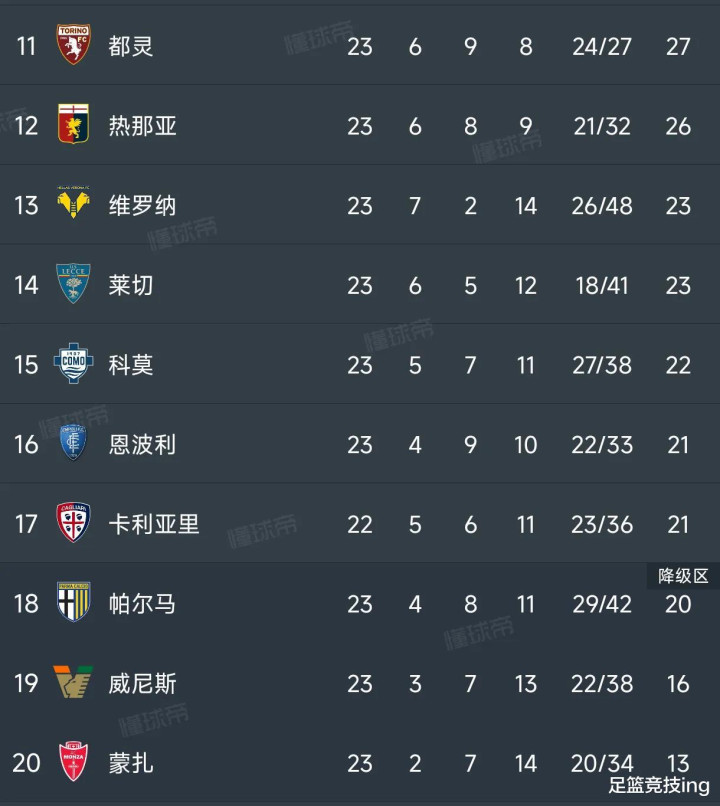Click the Torino club crest
Viewport: 720px width, 806px height.
(73, 44)
